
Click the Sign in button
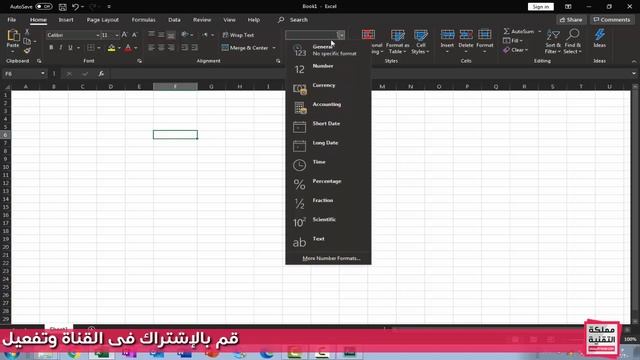coord(540,7)
